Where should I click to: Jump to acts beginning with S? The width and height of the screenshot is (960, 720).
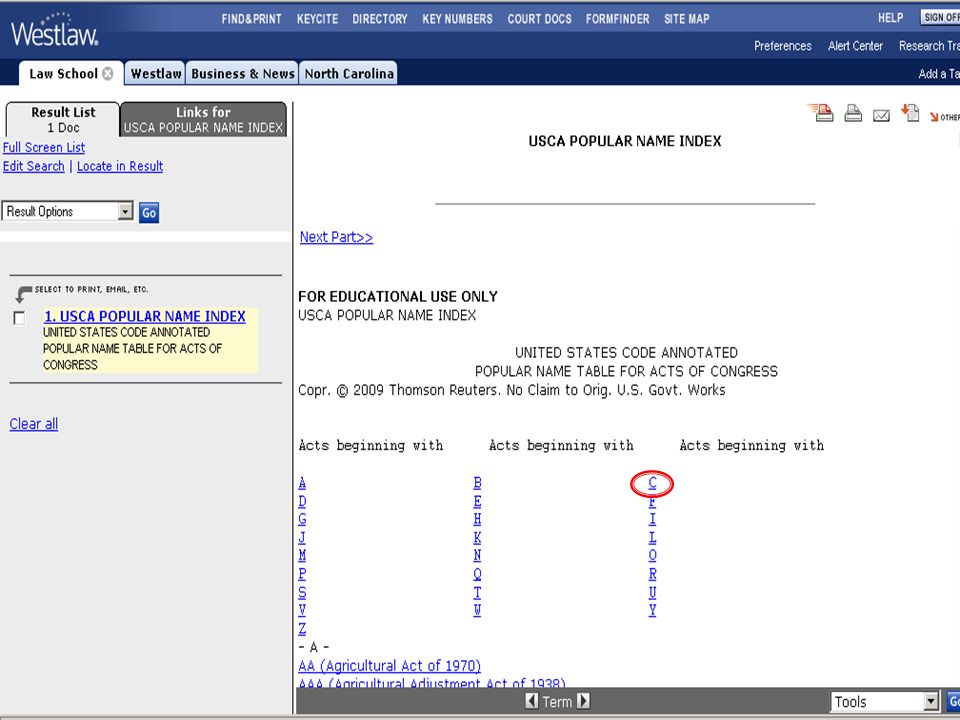coord(302,593)
